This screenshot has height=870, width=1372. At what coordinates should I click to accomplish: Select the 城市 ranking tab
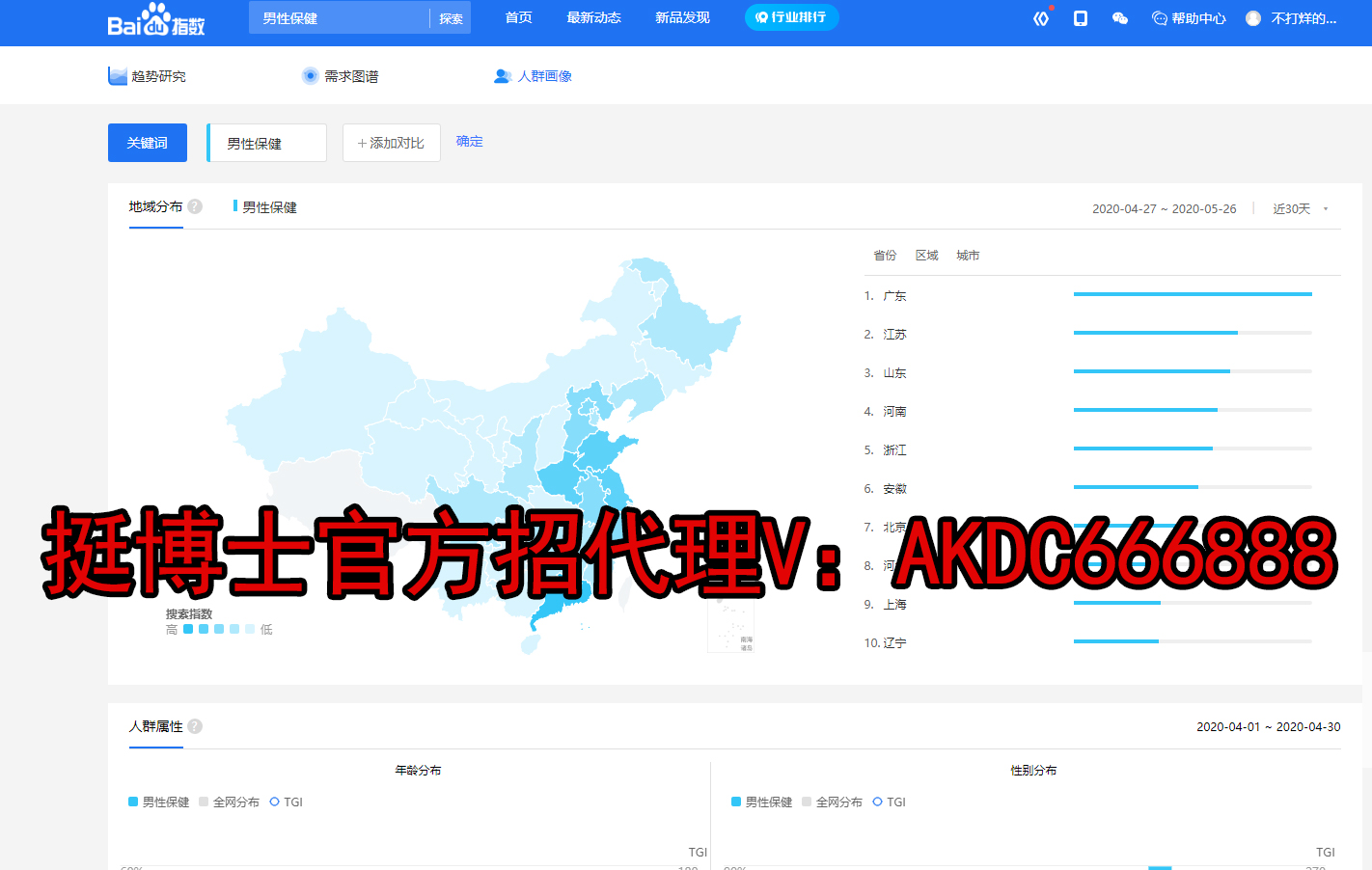(968, 256)
